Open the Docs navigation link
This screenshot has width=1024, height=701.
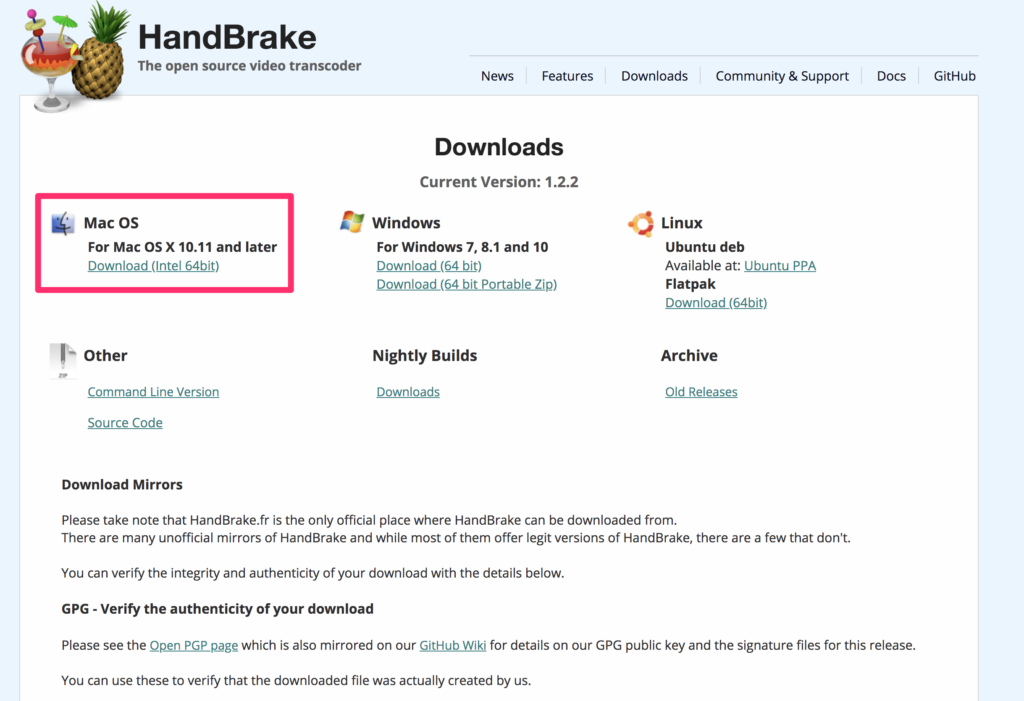pos(891,76)
